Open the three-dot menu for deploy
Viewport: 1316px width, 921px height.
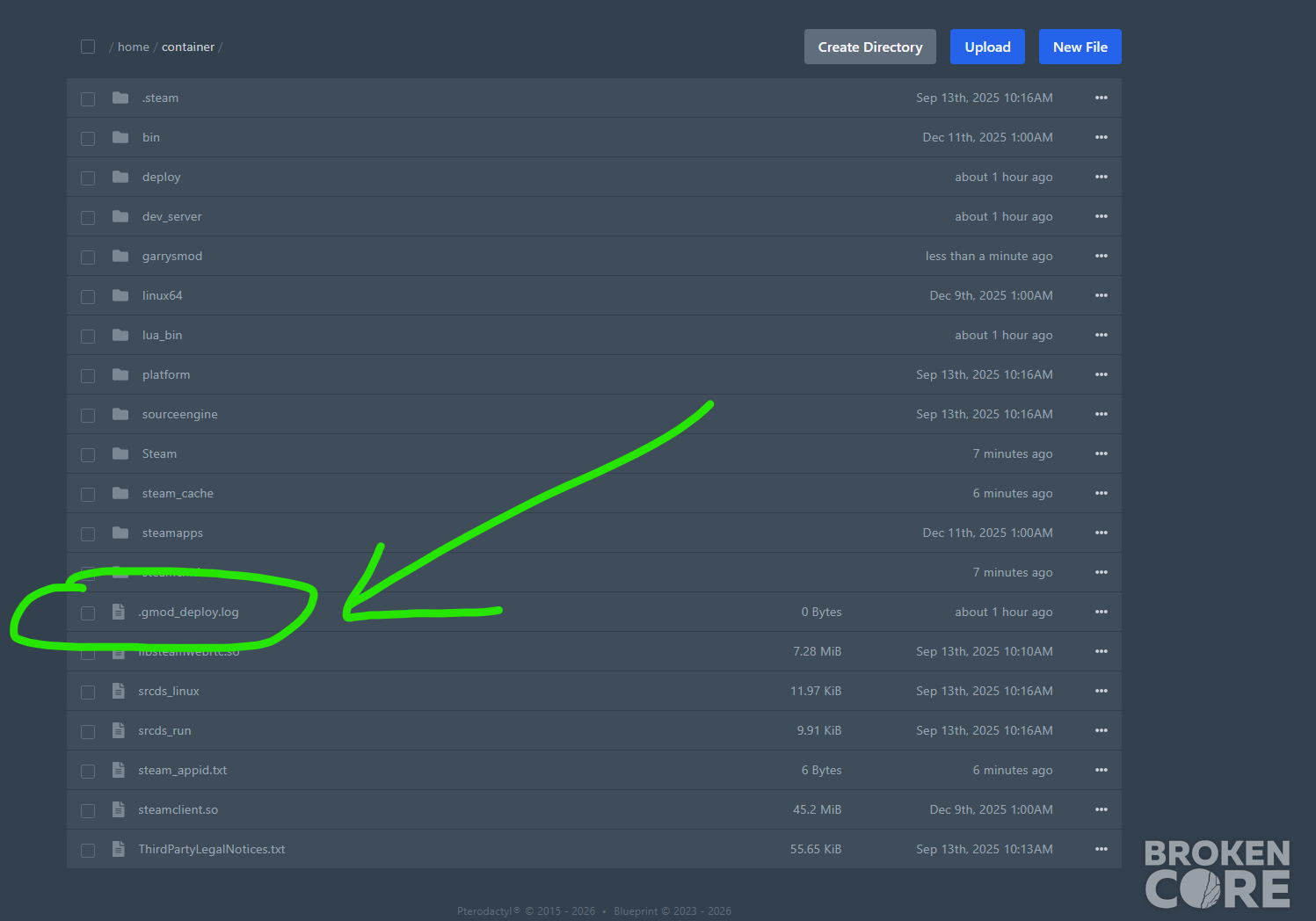(x=1102, y=177)
